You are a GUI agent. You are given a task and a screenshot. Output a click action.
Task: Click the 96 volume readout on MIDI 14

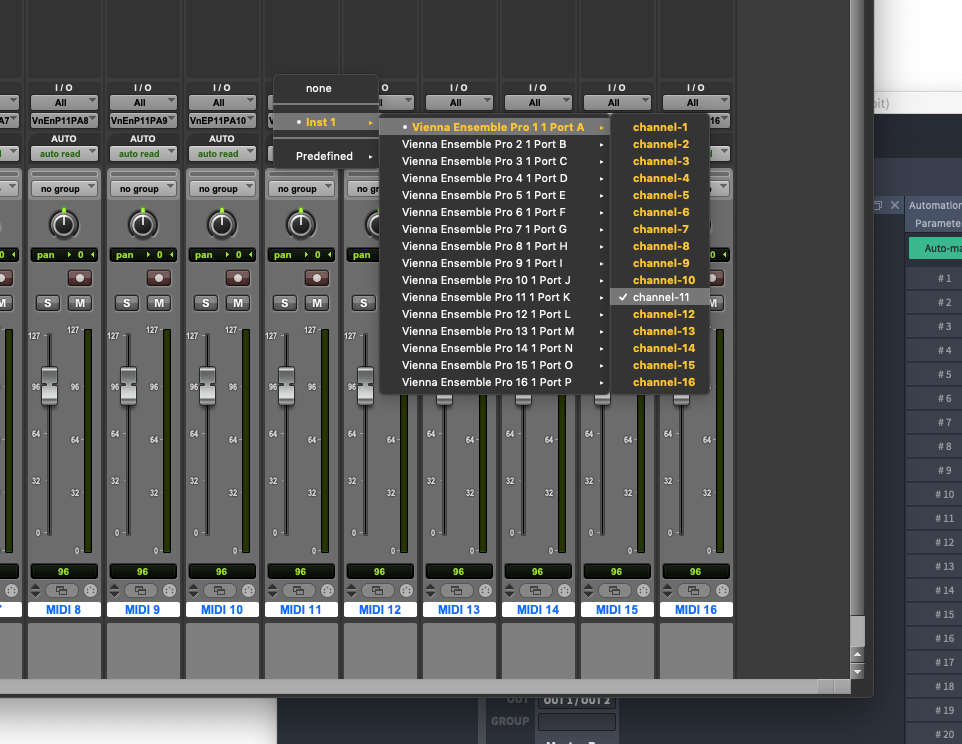tap(537, 571)
